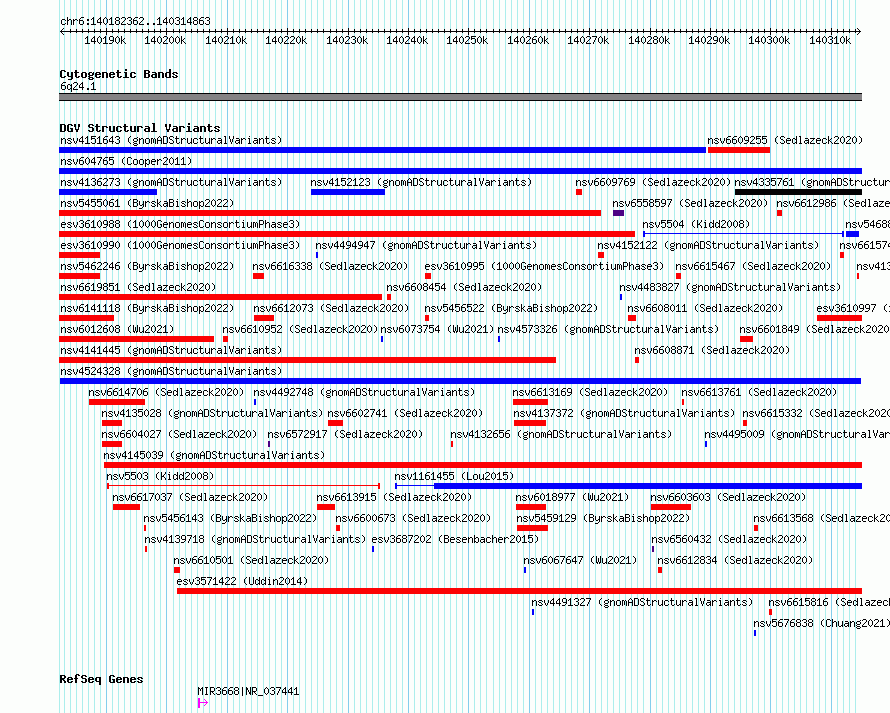890x713 pixels.
Task: Click the MIR3668 gene arrow glyph
Action: tap(203, 703)
